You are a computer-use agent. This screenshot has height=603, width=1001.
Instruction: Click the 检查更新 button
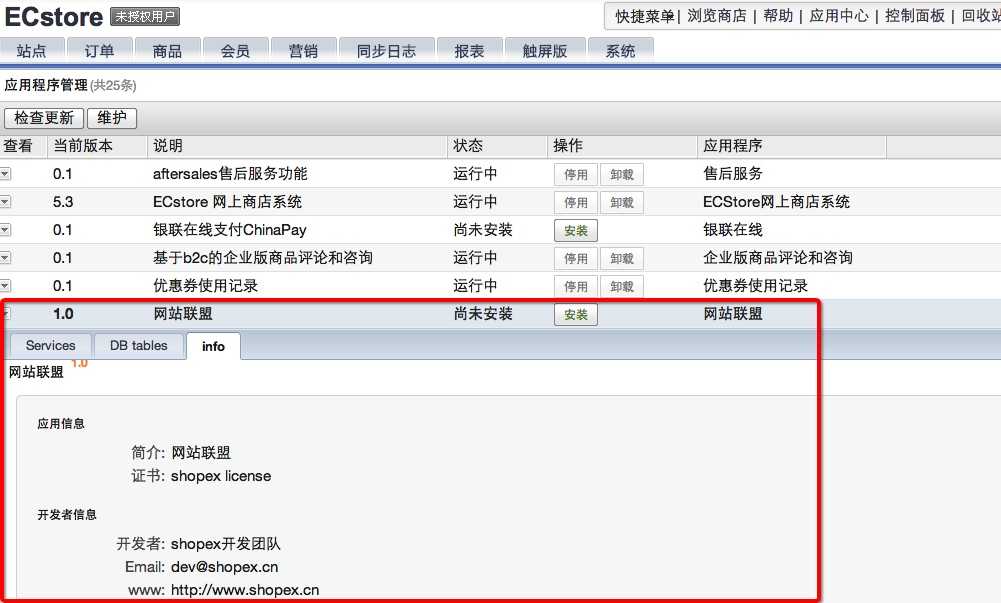44,118
